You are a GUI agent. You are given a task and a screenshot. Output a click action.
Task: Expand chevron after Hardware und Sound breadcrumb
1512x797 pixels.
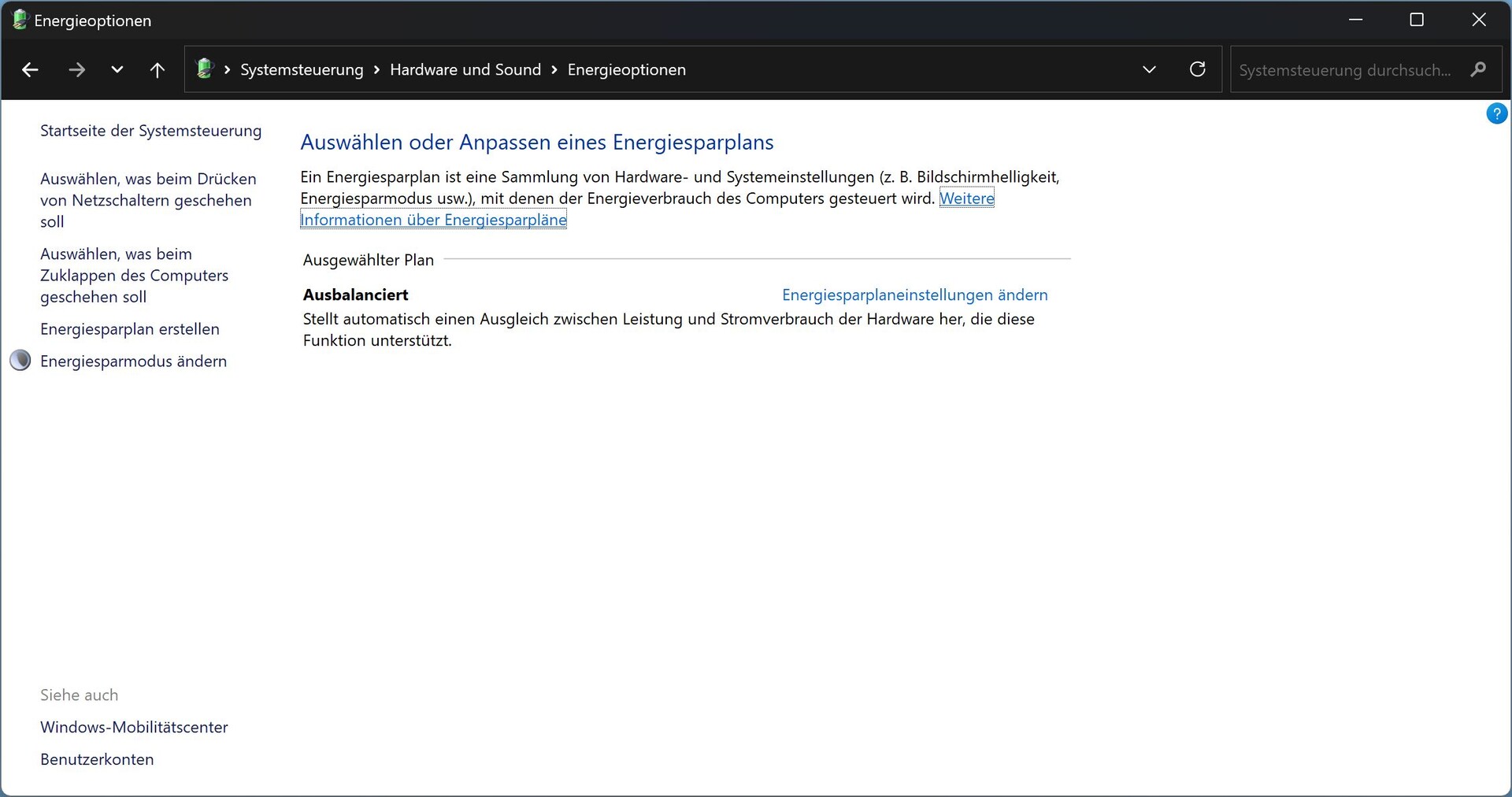(x=554, y=70)
